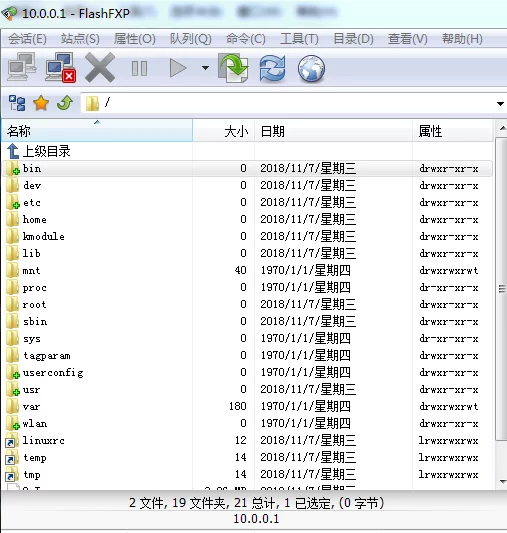Click the Disconnect icon with red X
Screen dimensions: 507x533
[61, 67]
